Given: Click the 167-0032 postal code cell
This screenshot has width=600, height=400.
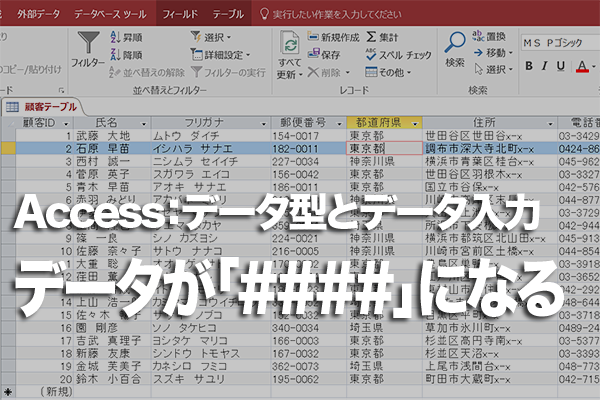Looking at the screenshot, I should 308,354.
